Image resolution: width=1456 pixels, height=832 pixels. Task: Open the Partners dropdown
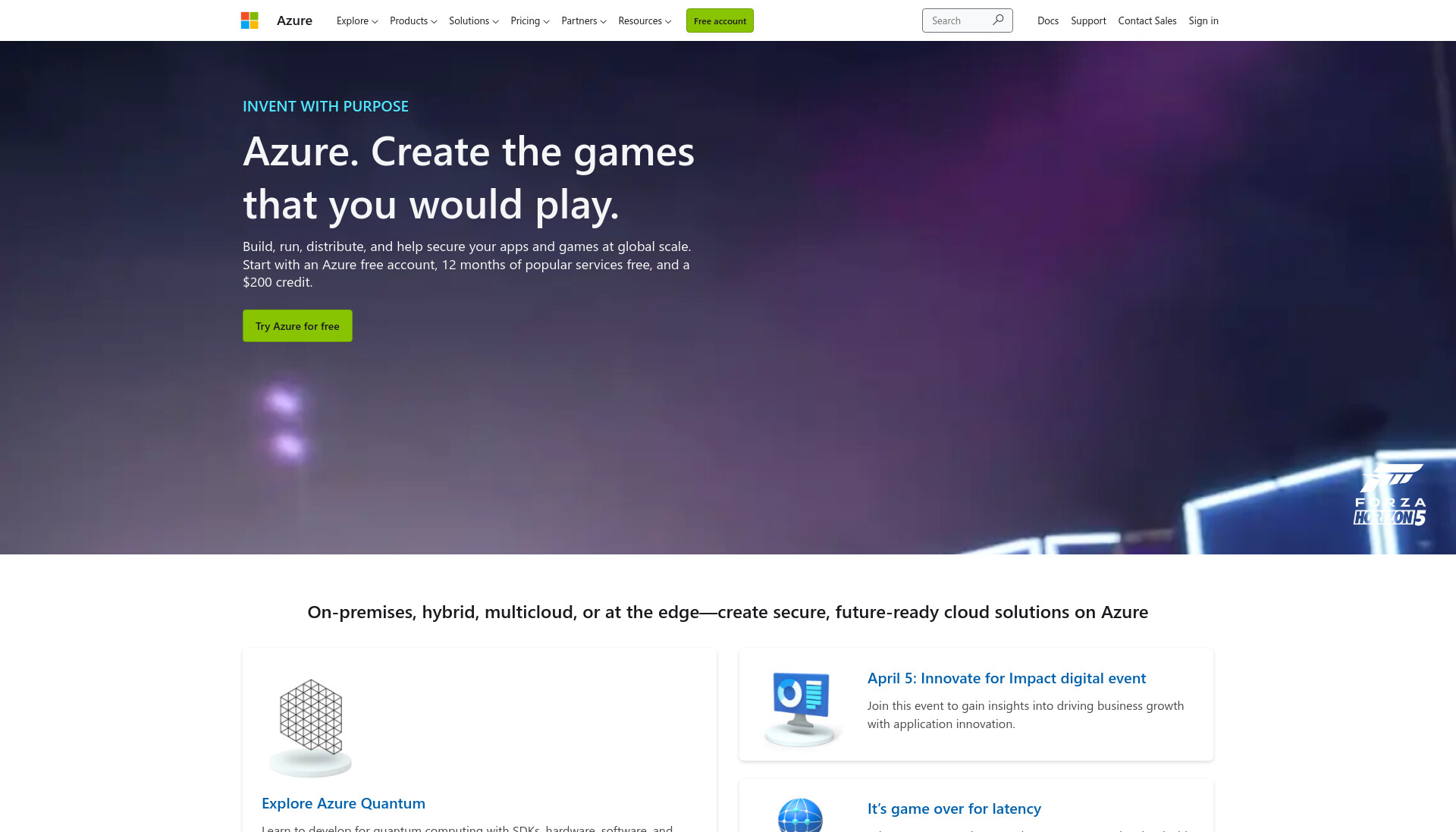(x=584, y=20)
